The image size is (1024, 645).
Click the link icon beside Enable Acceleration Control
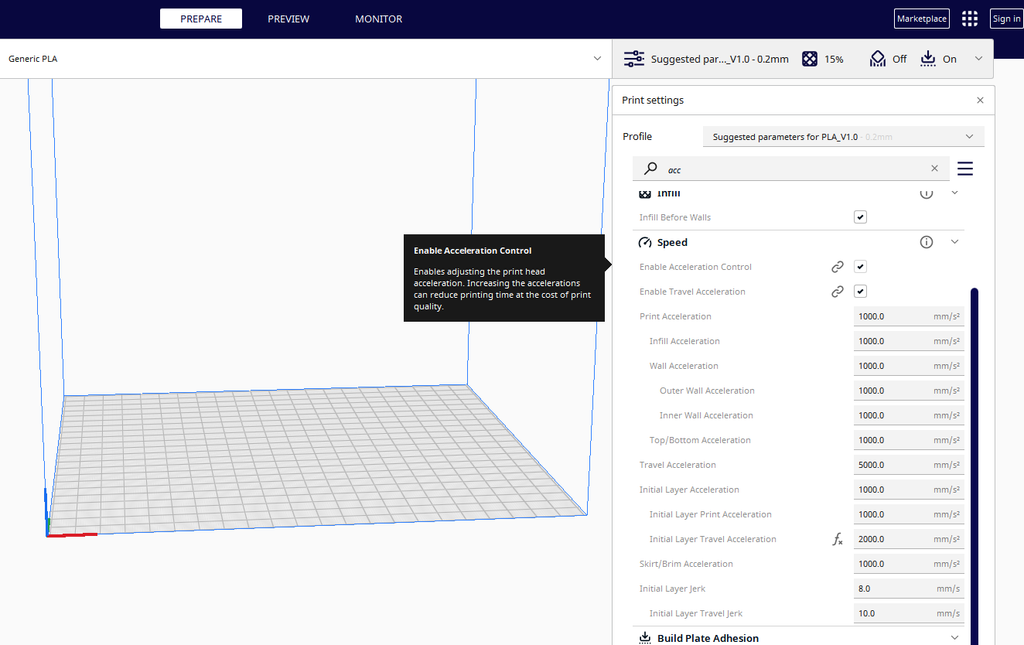point(837,266)
